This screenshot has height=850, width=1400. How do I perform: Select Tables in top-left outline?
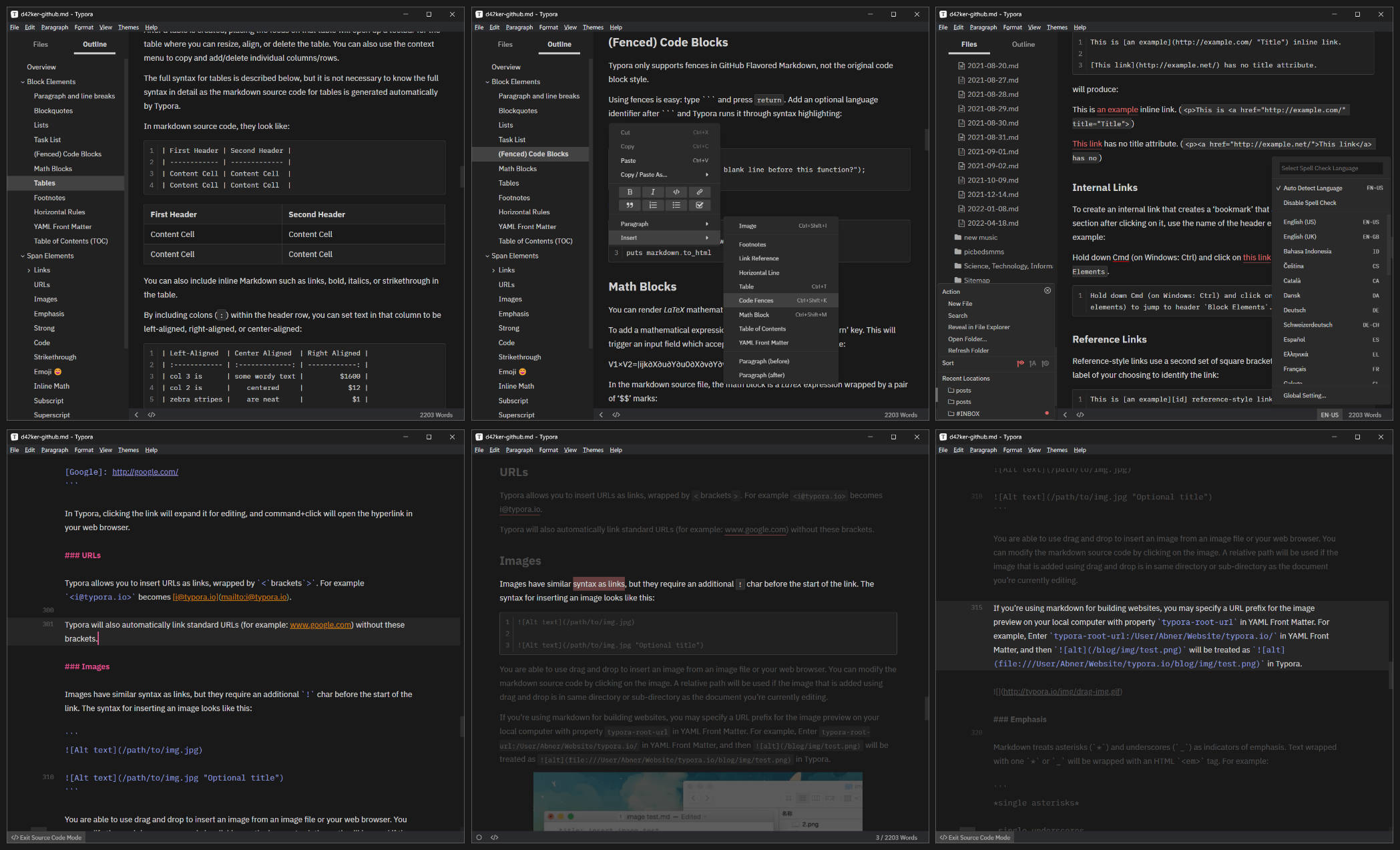[65, 183]
